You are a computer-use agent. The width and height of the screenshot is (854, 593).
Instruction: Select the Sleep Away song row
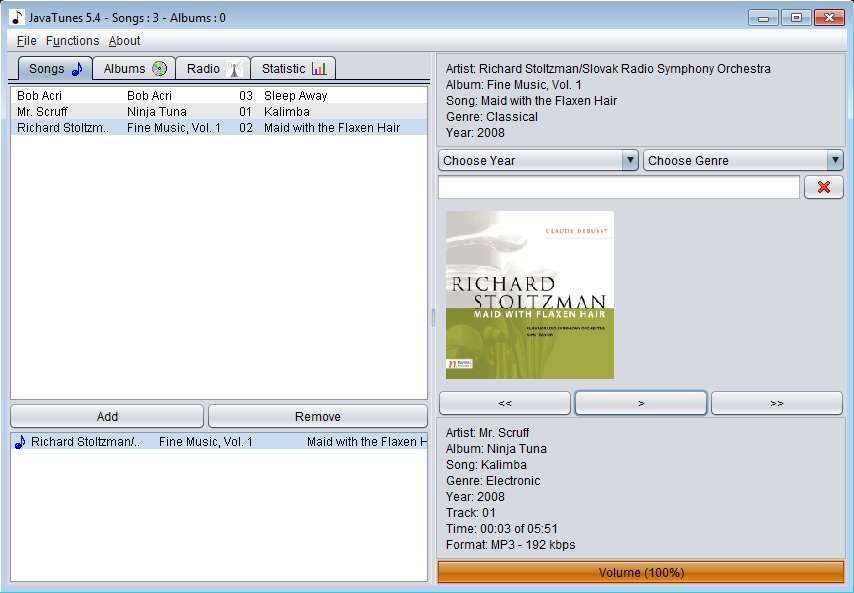pyautogui.click(x=219, y=96)
